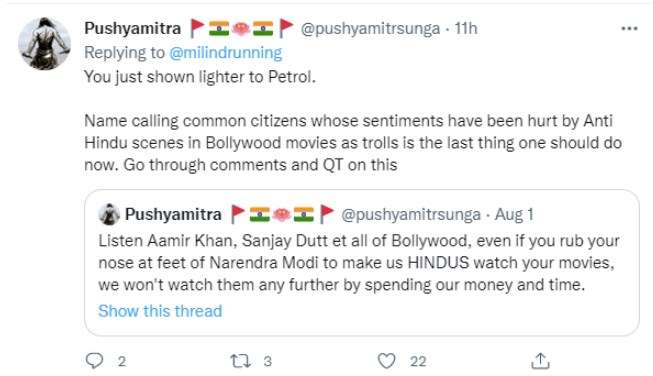This screenshot has width=653, height=376.
Task: Open the @pushyamitrsunga handle on the main tweet
Action: 370,29
